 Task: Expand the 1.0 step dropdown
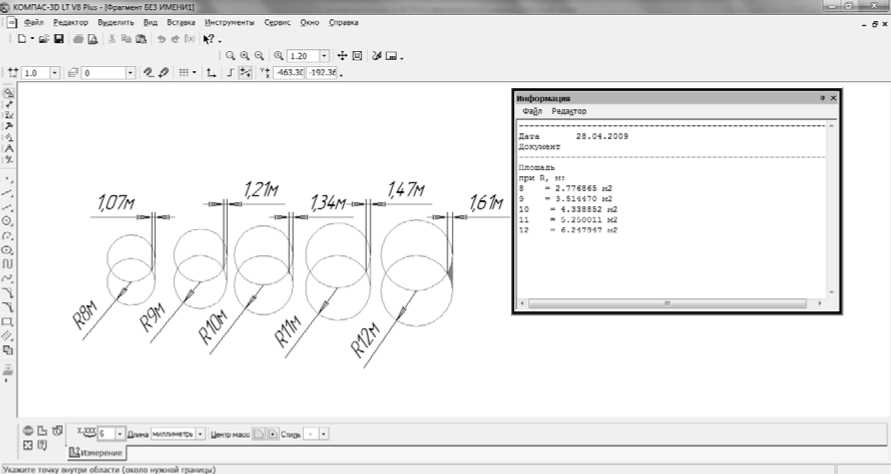click(55, 73)
